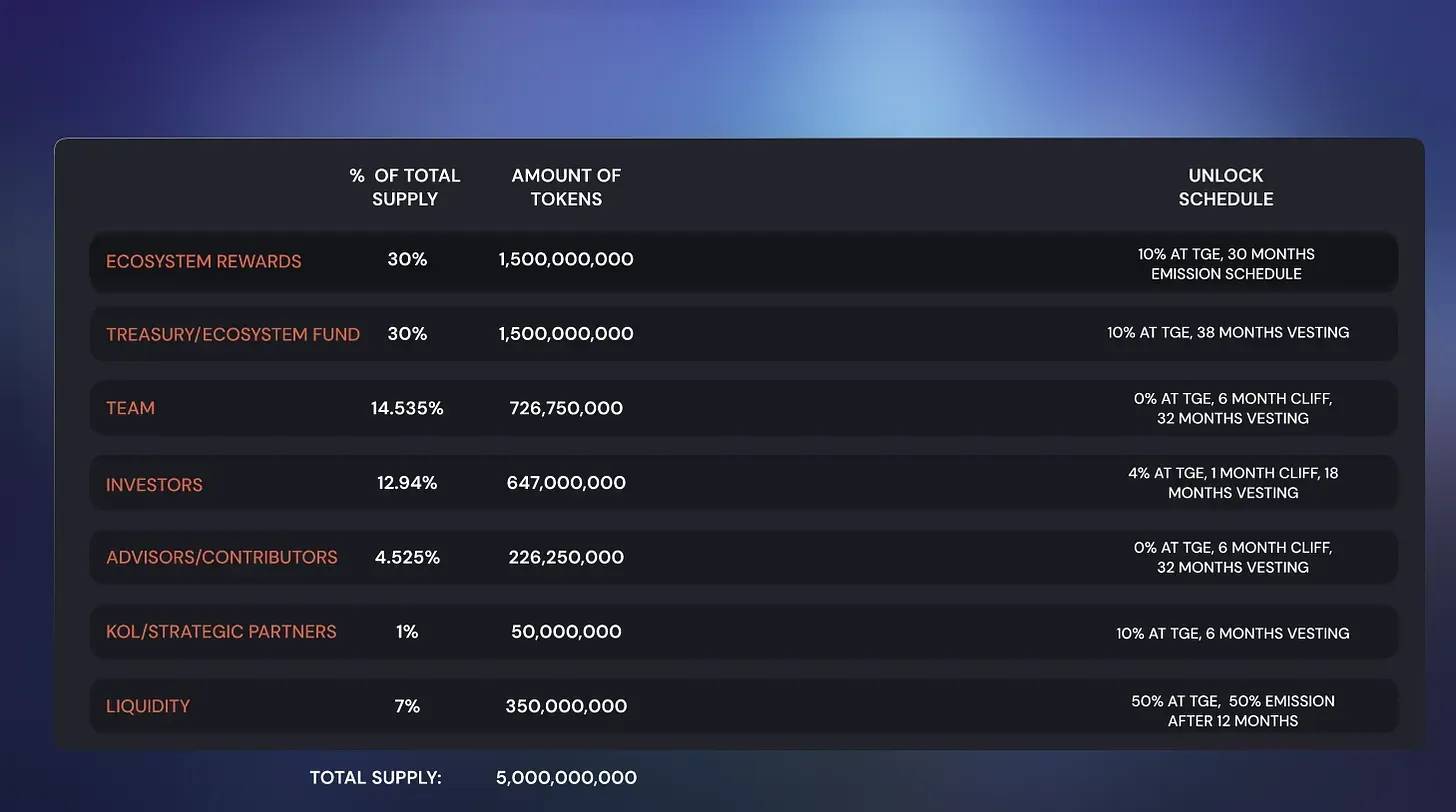Click the '10% at TGE, 38 months vesting' text
The height and width of the screenshot is (812, 1456).
click(x=1228, y=333)
